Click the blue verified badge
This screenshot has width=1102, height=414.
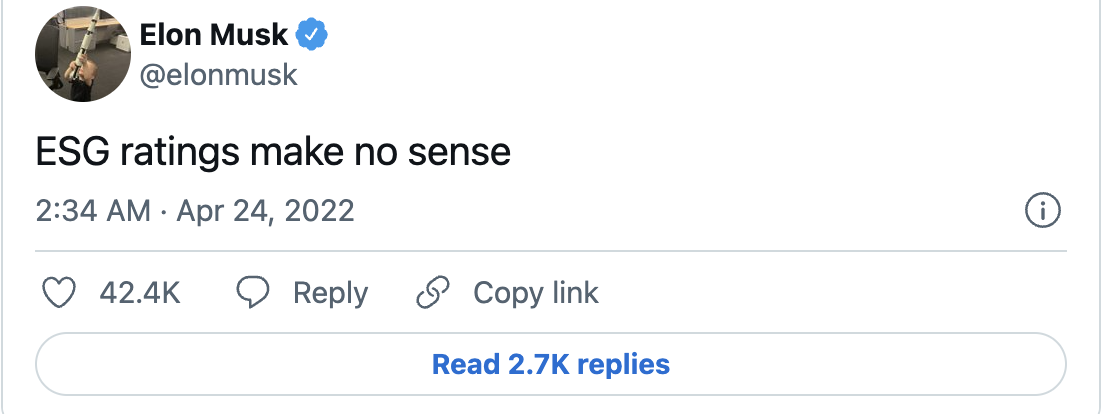314,36
